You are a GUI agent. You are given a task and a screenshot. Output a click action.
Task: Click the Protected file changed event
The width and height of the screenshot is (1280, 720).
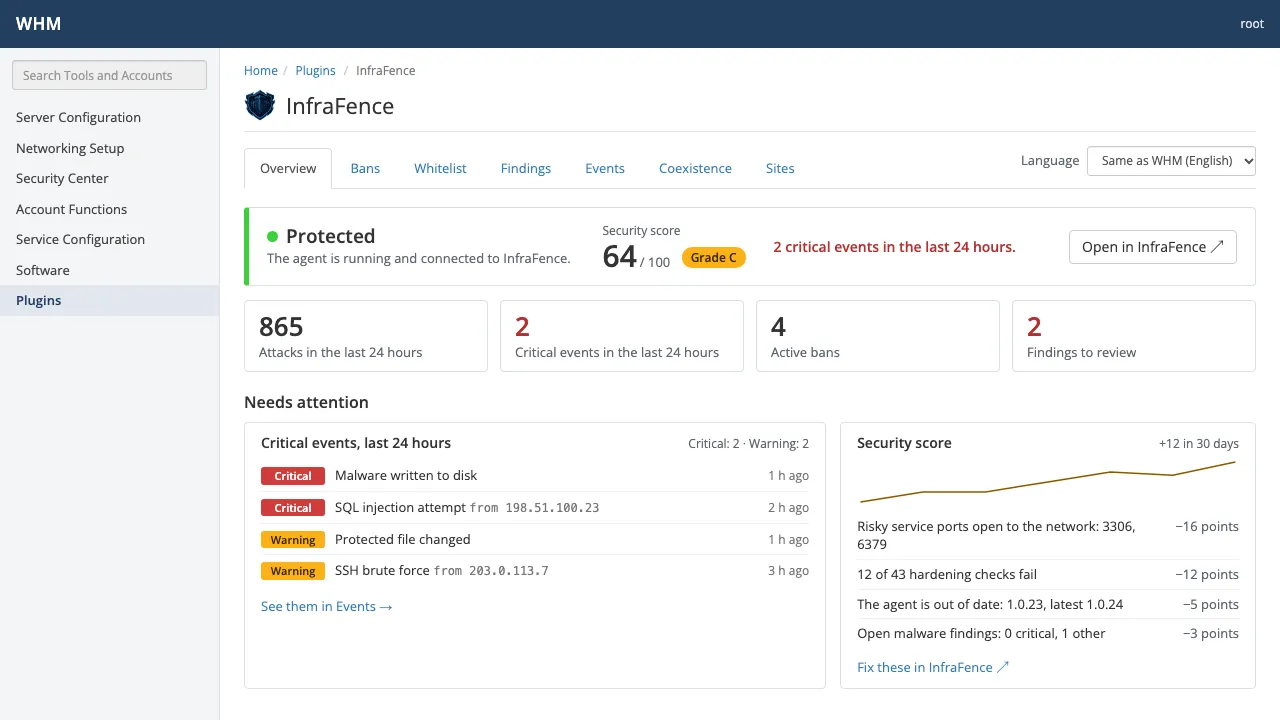535,540
